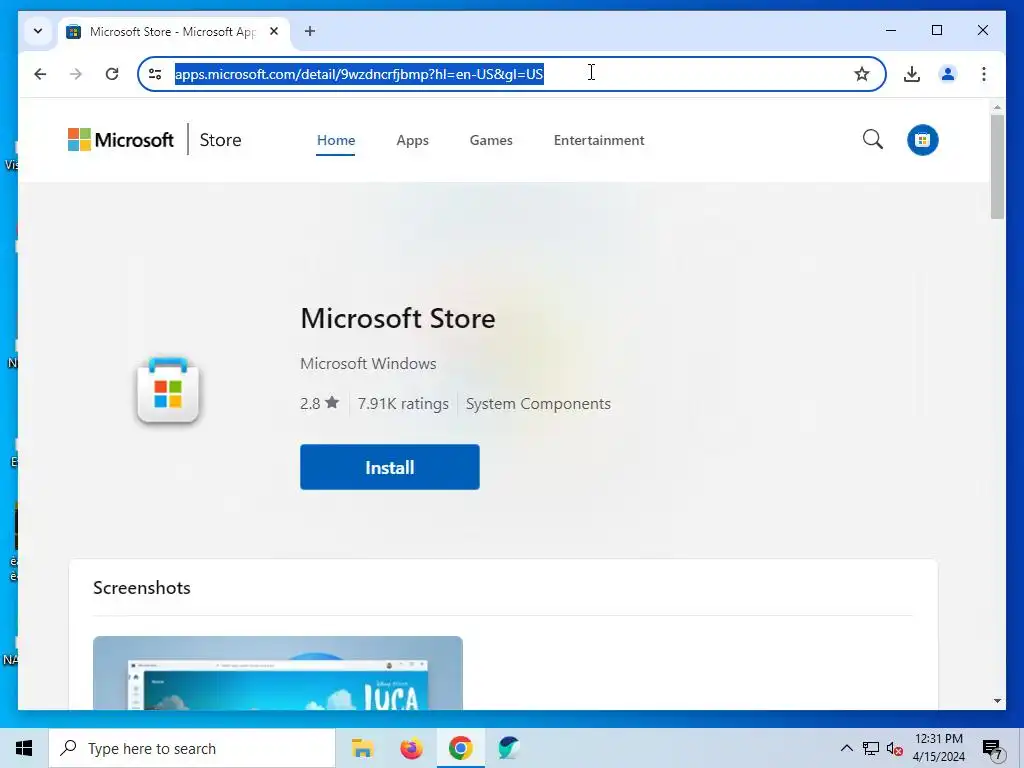Maximize the Chrome window
The width and height of the screenshot is (1024, 768).
tap(936, 30)
